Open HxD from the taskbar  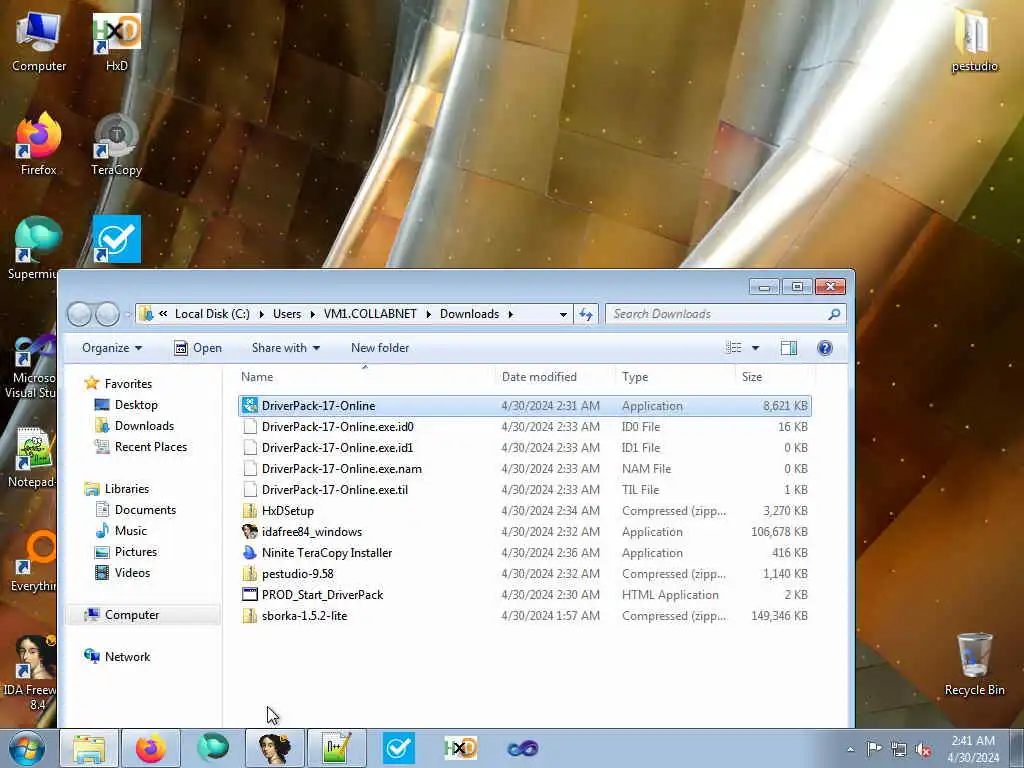pyautogui.click(x=460, y=748)
